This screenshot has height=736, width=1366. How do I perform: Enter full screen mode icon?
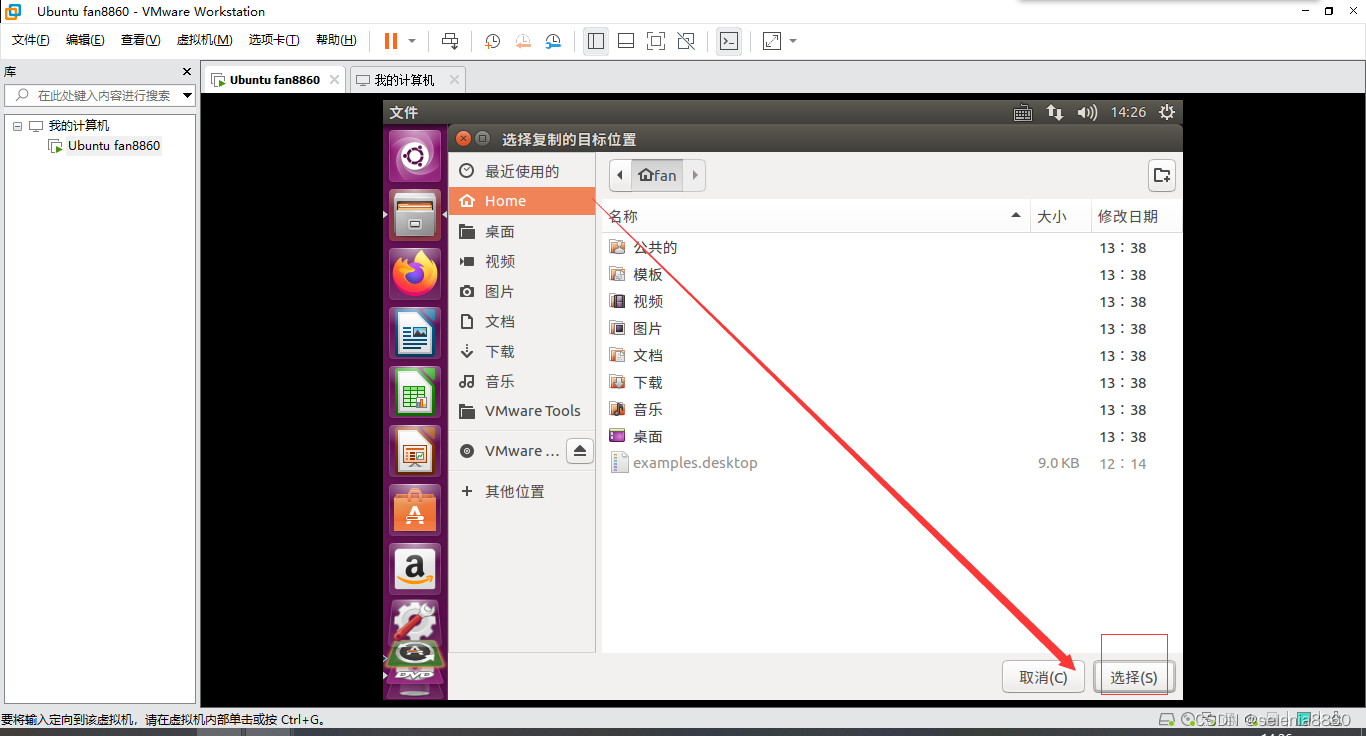[656, 41]
